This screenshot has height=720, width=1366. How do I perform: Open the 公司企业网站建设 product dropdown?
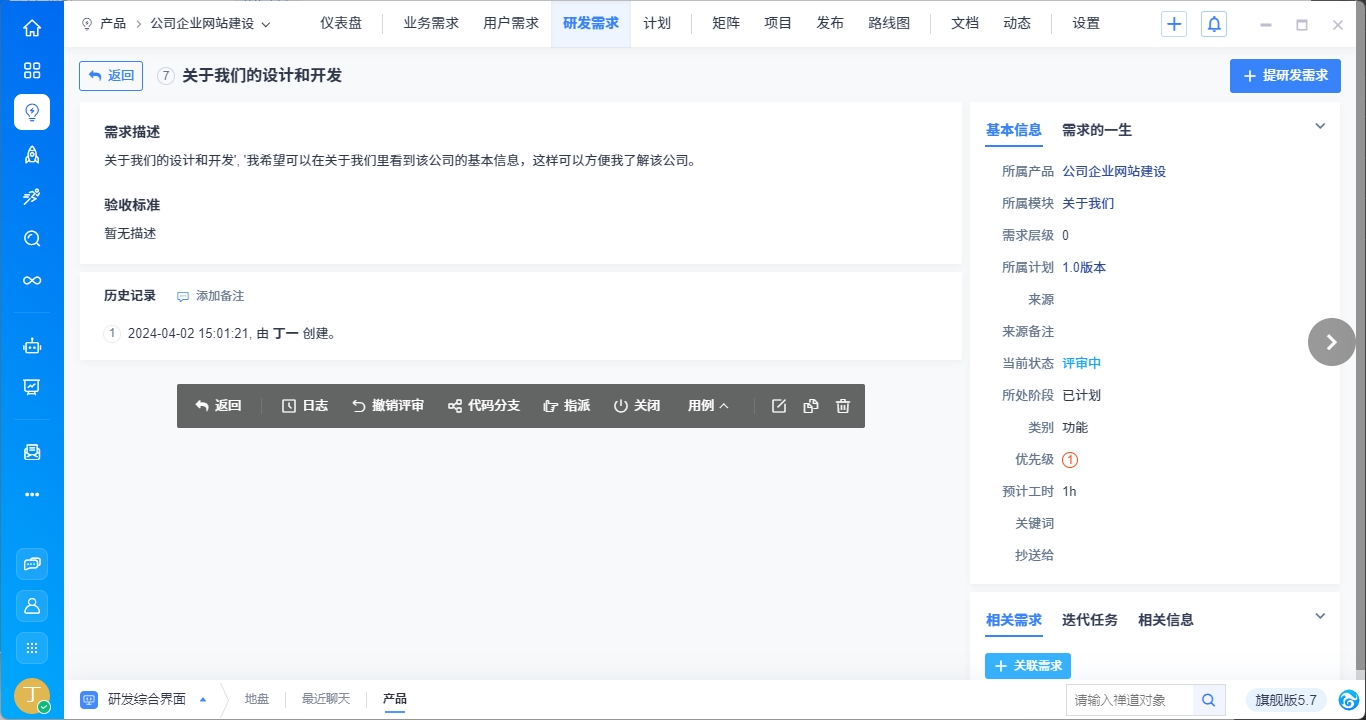click(210, 24)
